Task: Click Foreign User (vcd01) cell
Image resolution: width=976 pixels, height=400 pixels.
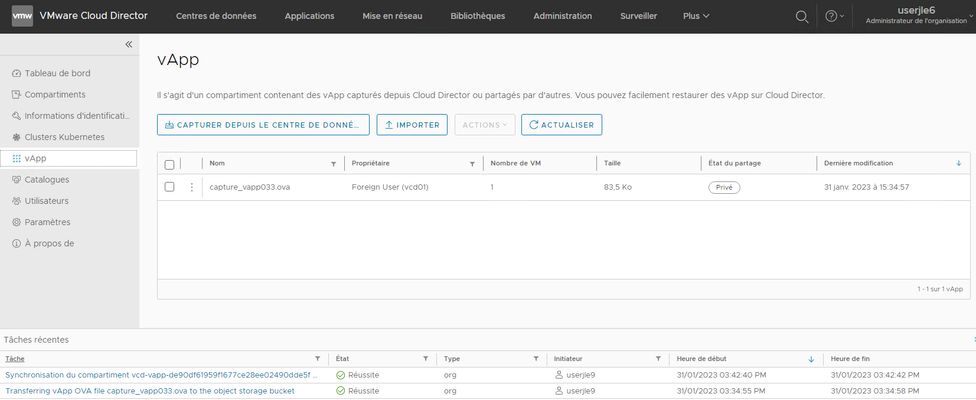Action: click(390, 187)
